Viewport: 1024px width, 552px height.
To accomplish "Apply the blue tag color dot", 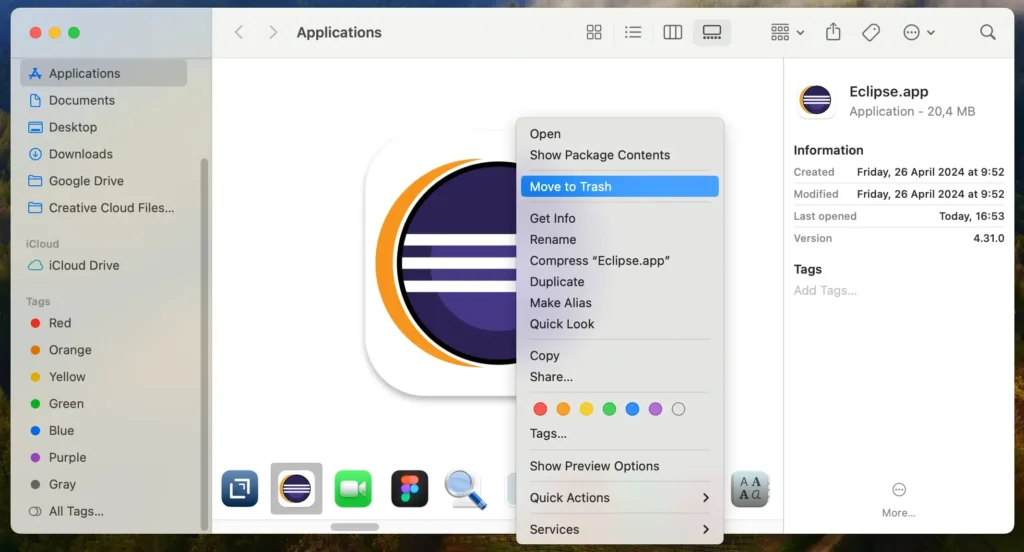I will click(632, 409).
